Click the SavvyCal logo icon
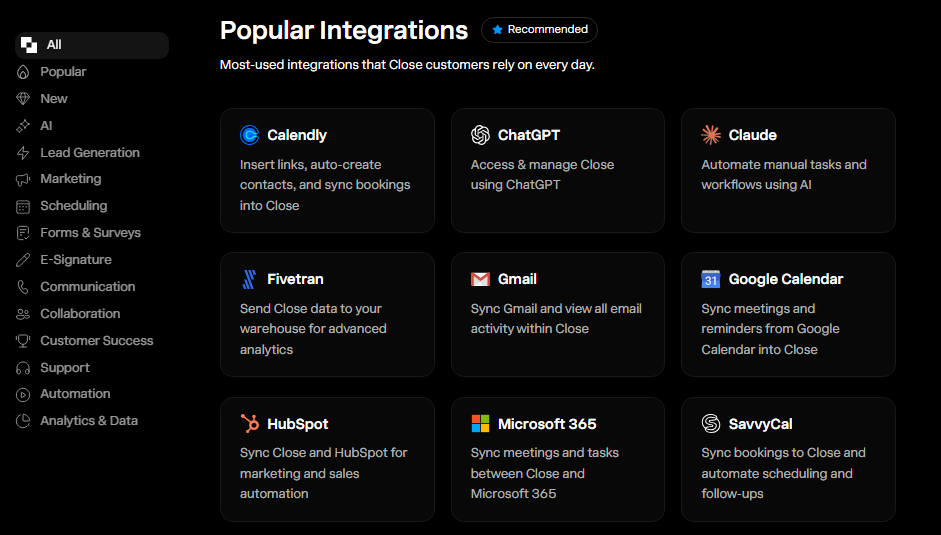Viewport: 941px width, 535px height. (711, 423)
